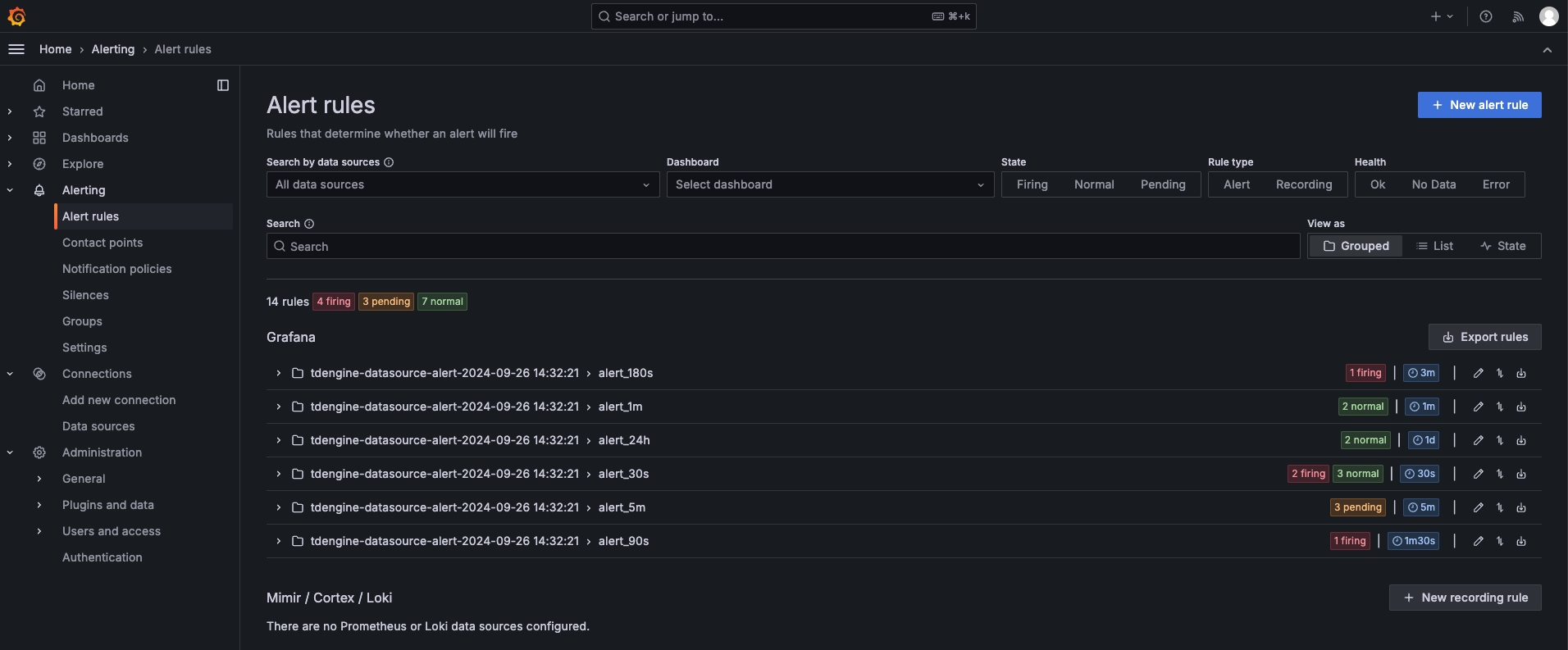Collapse the Alerting sidebar section
1568x650 pixels.
pyautogui.click(x=10, y=190)
